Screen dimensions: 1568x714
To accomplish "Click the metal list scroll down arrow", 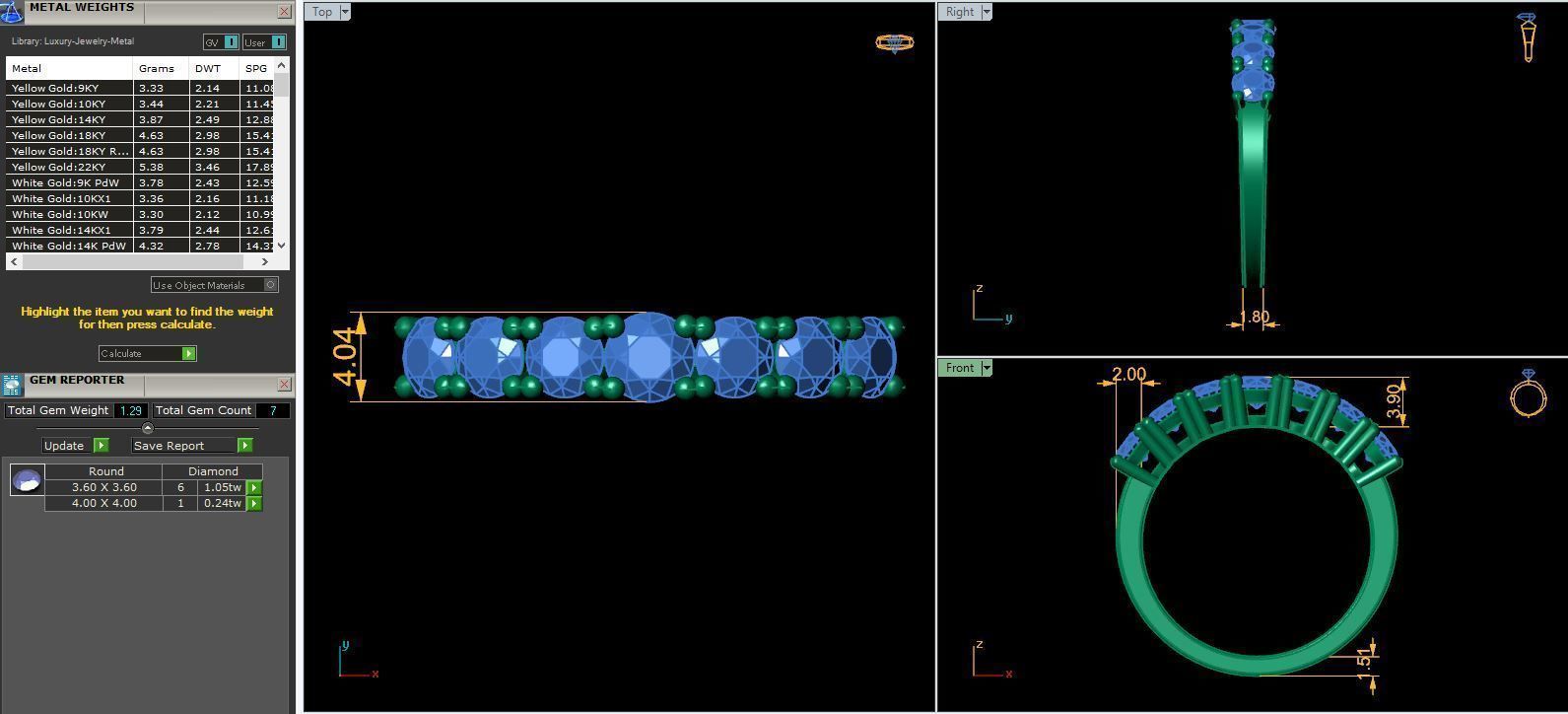I will (x=282, y=246).
